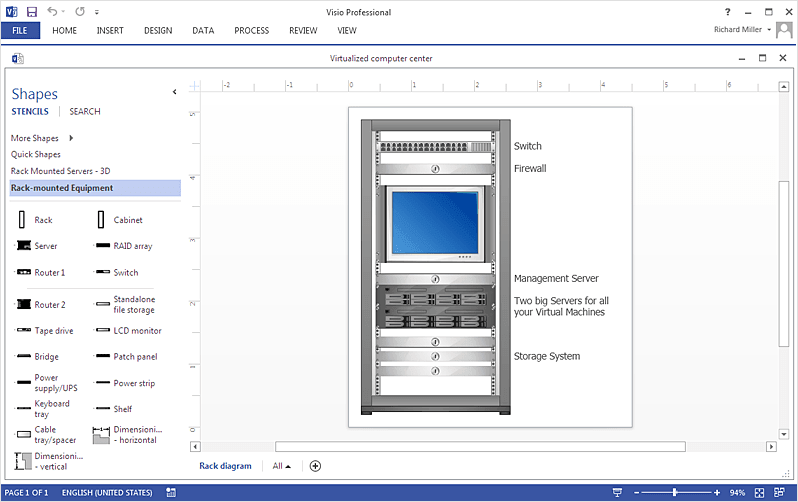Click the zoom slider handle
798x502 pixels.
[675, 492]
